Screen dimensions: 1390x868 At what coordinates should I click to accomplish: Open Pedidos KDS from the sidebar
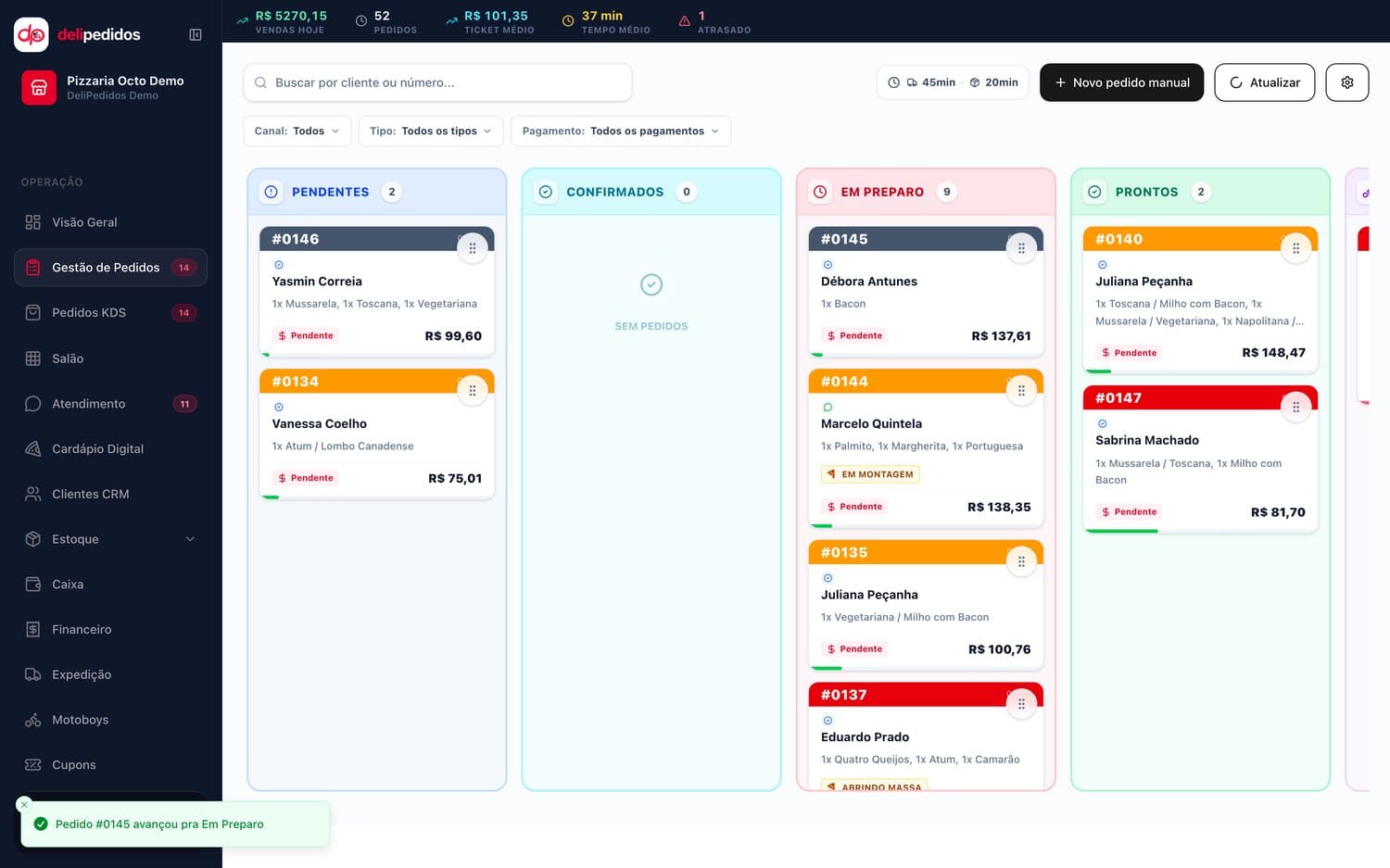pyautogui.click(x=110, y=312)
